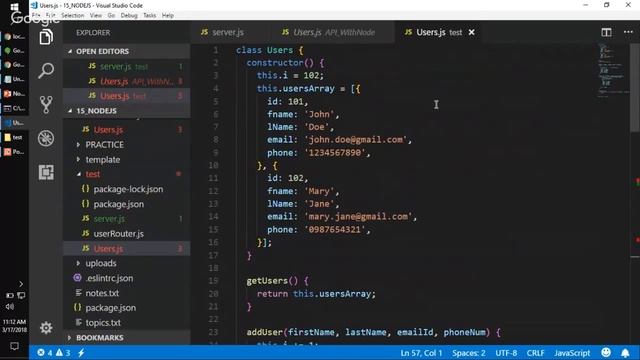Select server.js test in open editors
The width and height of the screenshot is (640, 360).
(x=127, y=66)
